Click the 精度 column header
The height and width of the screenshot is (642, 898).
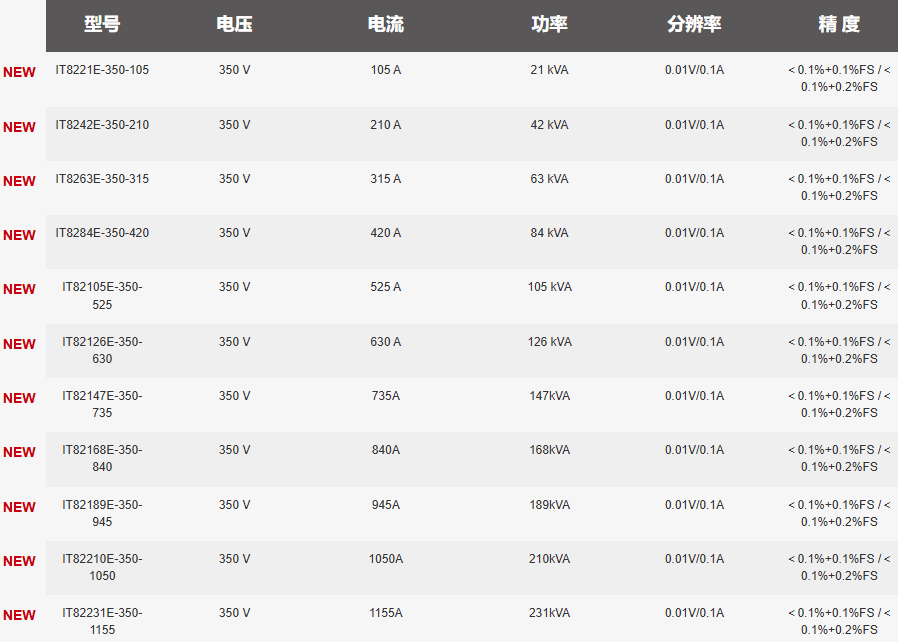(x=839, y=24)
